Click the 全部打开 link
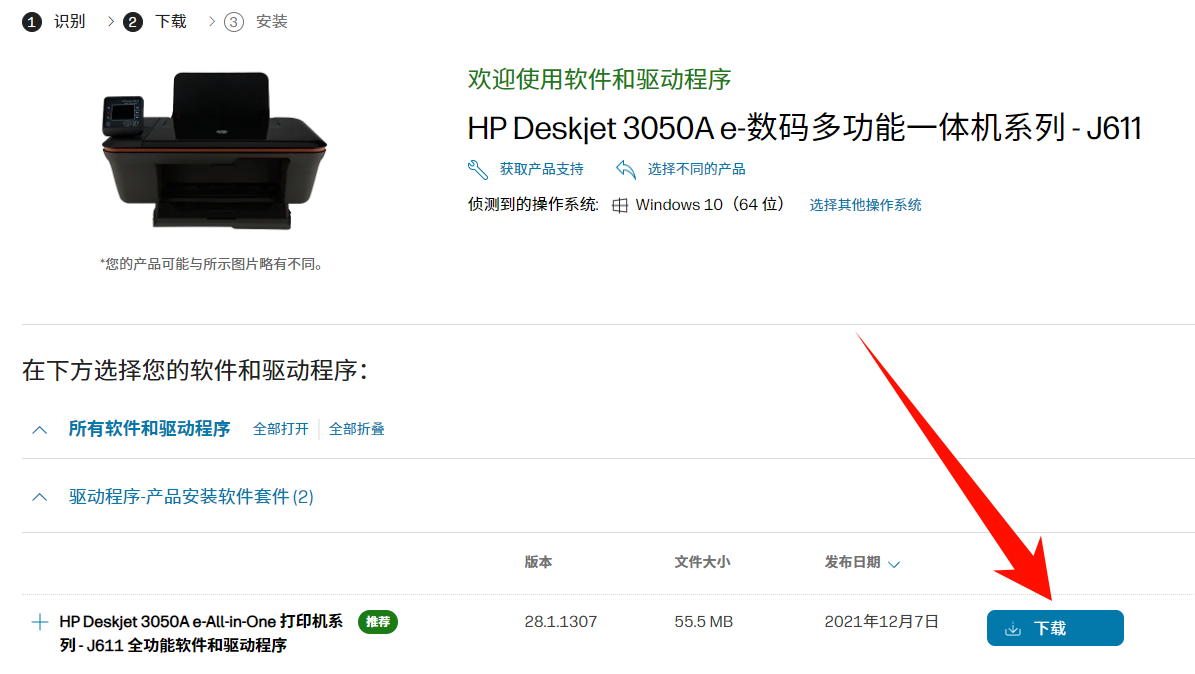The height and width of the screenshot is (674, 1195). tap(280, 428)
